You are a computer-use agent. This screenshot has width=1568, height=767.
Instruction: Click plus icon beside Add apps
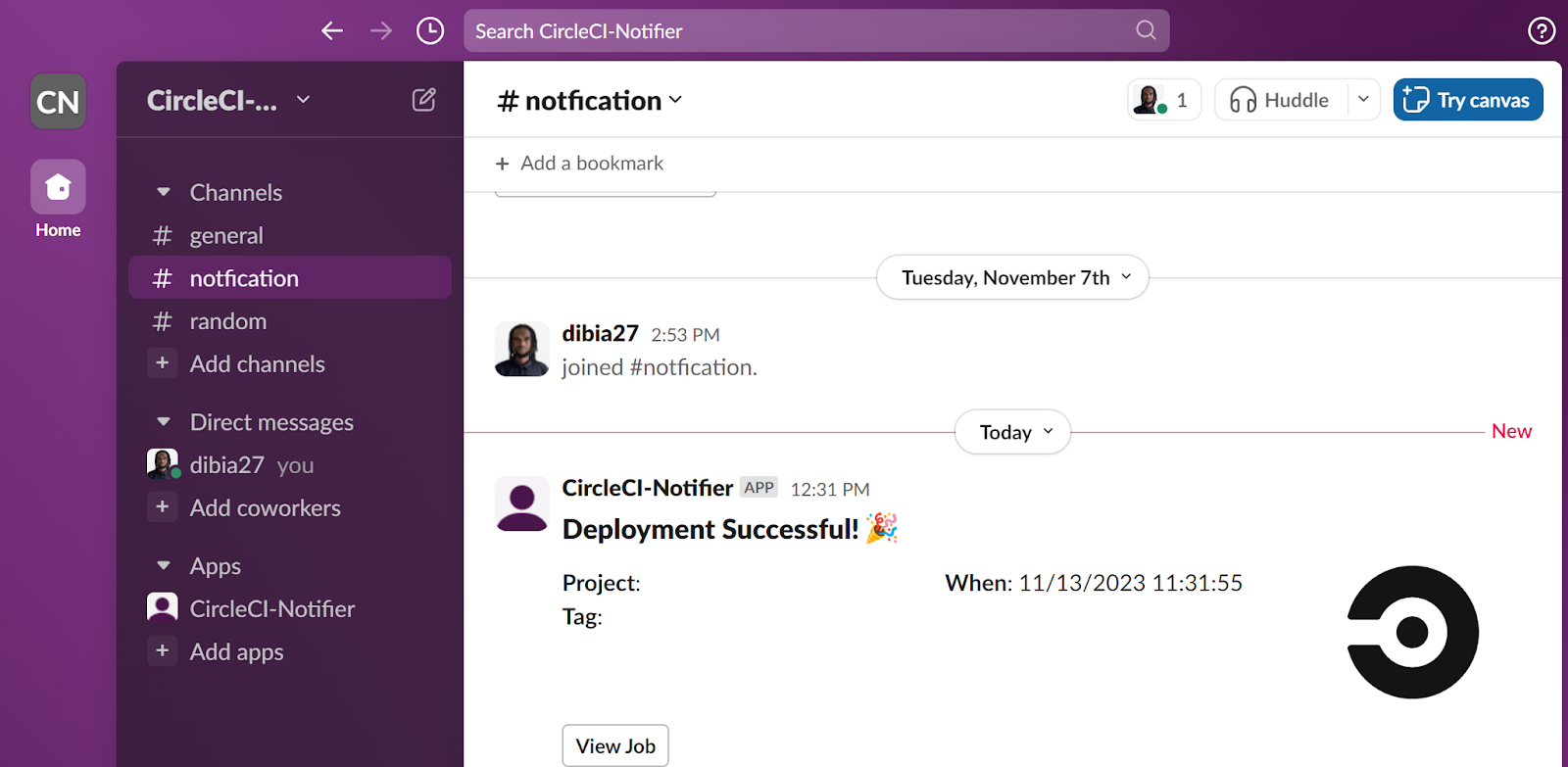(x=163, y=650)
